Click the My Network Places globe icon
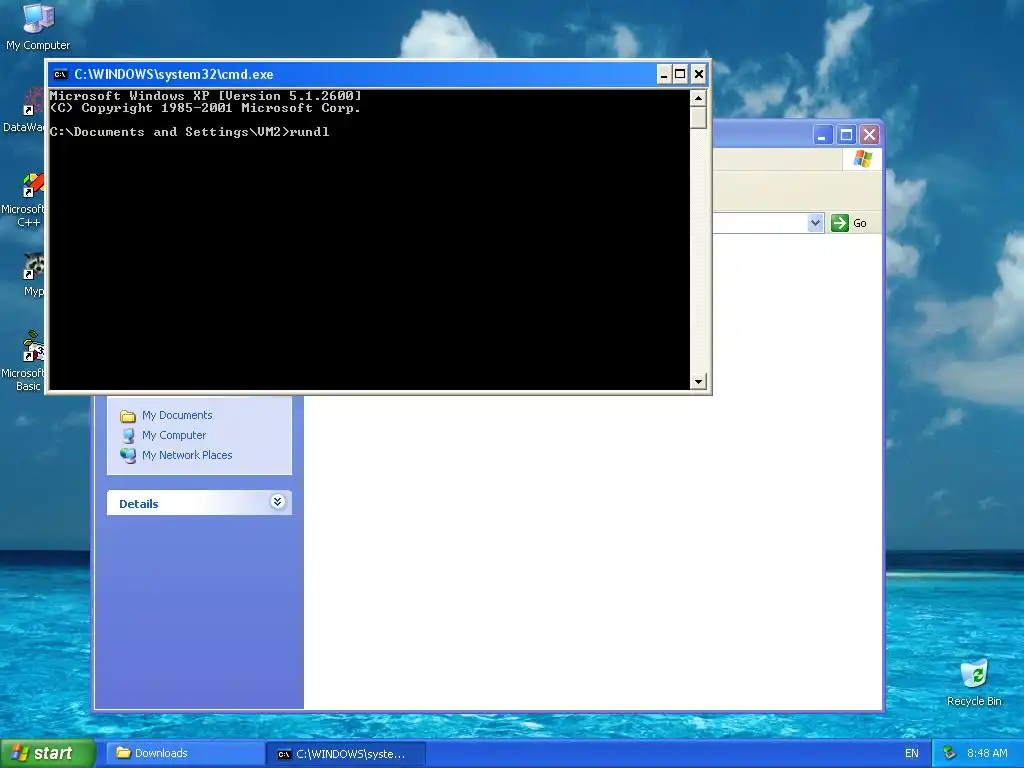Viewport: 1024px width, 768px height. click(128, 456)
